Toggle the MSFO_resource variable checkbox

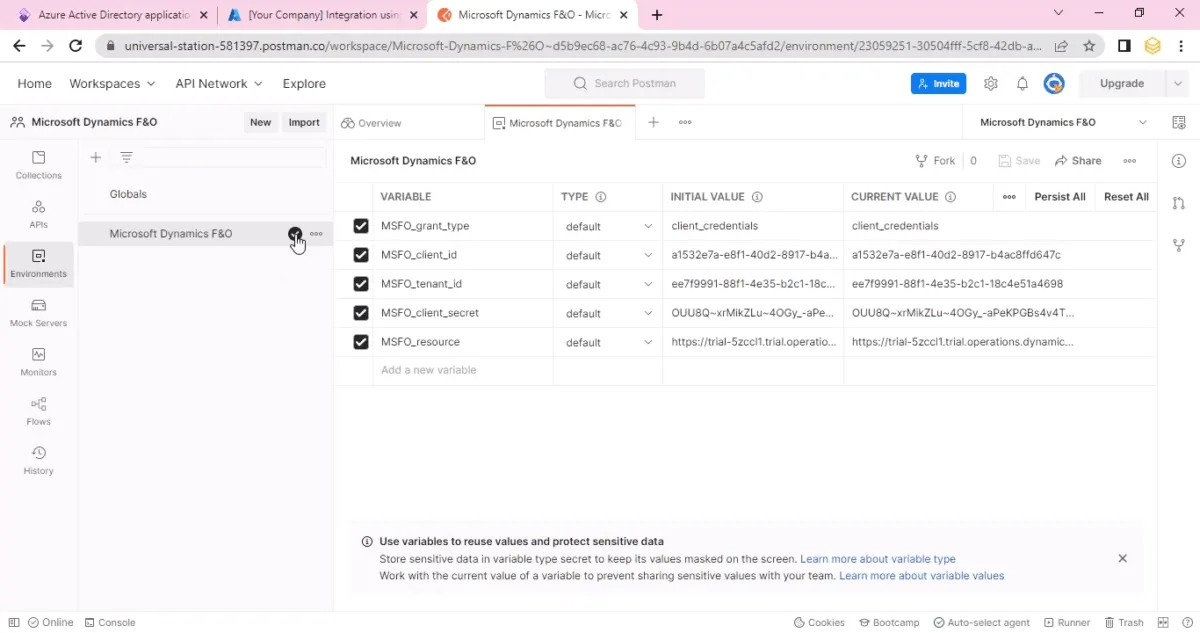click(x=361, y=342)
